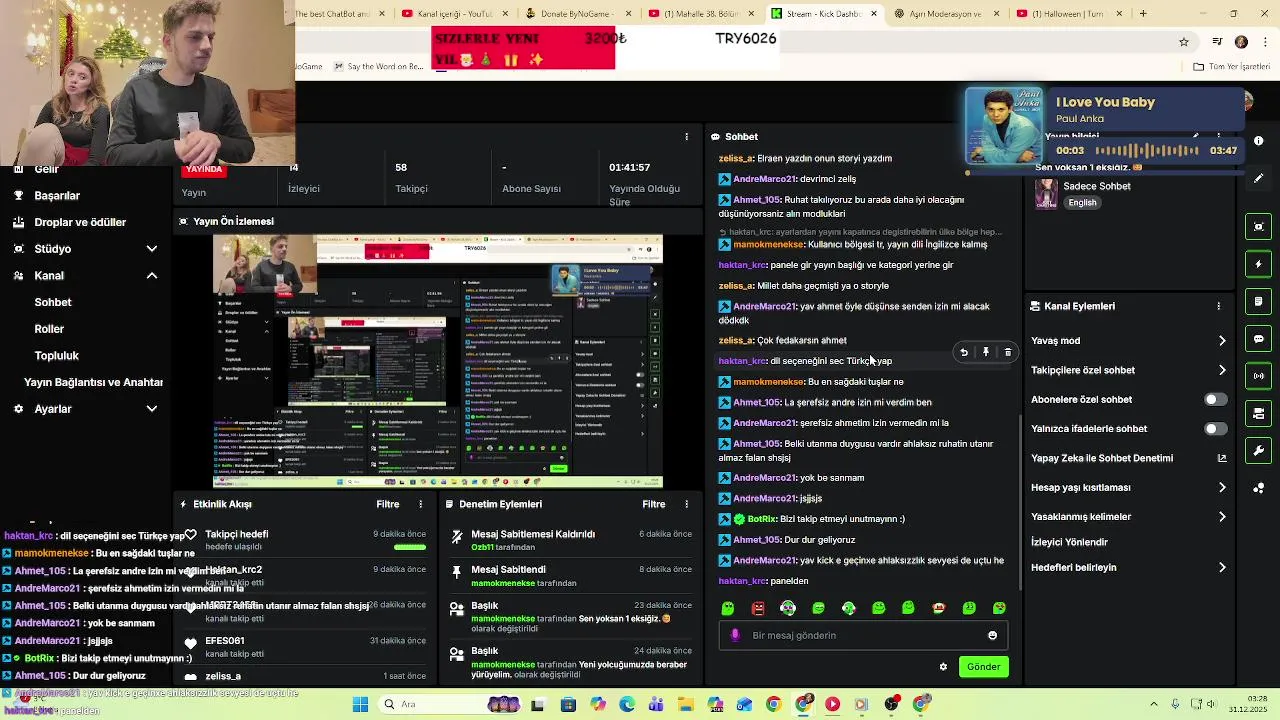
Task: Toggle the channel actions panel icon
Action: (x=1259, y=413)
